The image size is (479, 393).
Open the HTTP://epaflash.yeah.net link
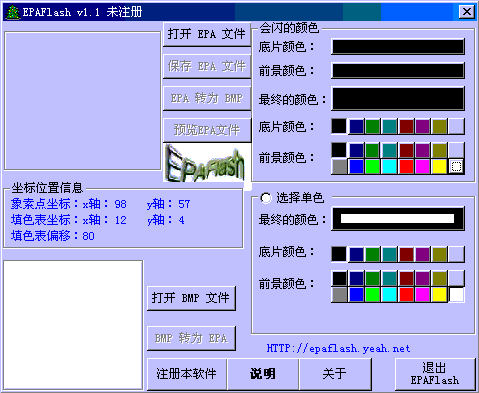pos(338,349)
